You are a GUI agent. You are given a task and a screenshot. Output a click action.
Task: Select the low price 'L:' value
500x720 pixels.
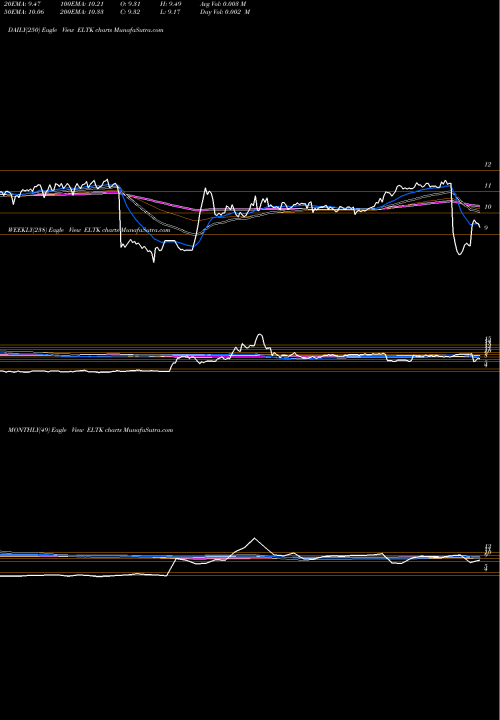[169, 12]
